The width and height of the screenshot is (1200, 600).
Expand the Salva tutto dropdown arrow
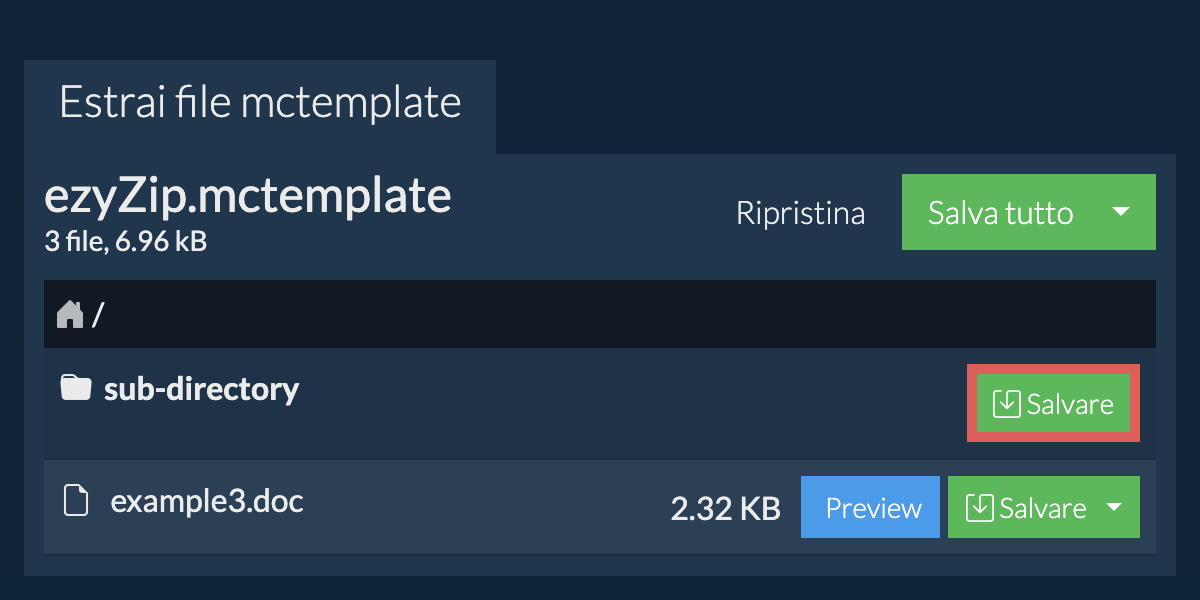pyautogui.click(x=1121, y=212)
